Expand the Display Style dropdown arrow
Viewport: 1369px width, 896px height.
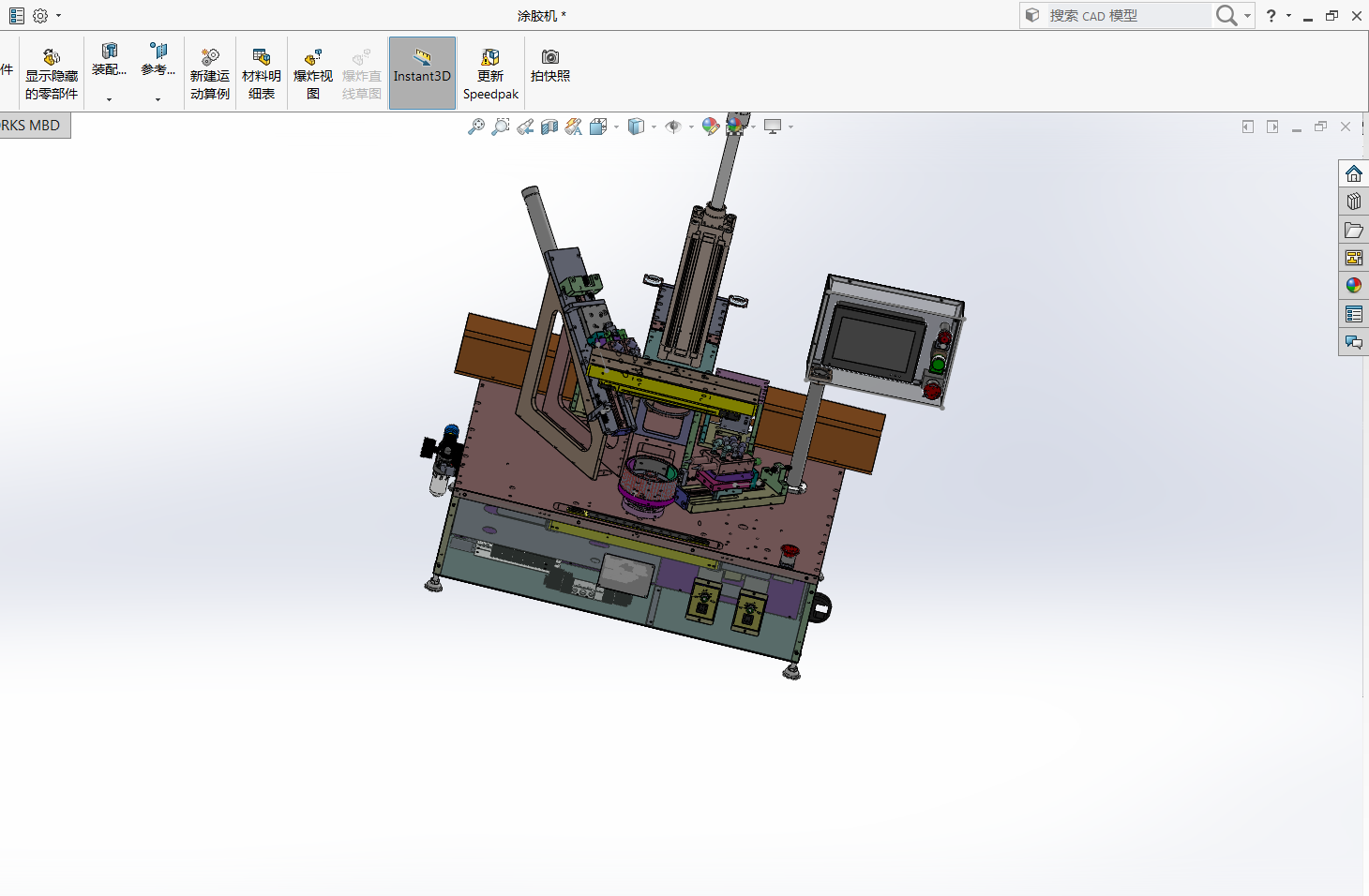(654, 127)
